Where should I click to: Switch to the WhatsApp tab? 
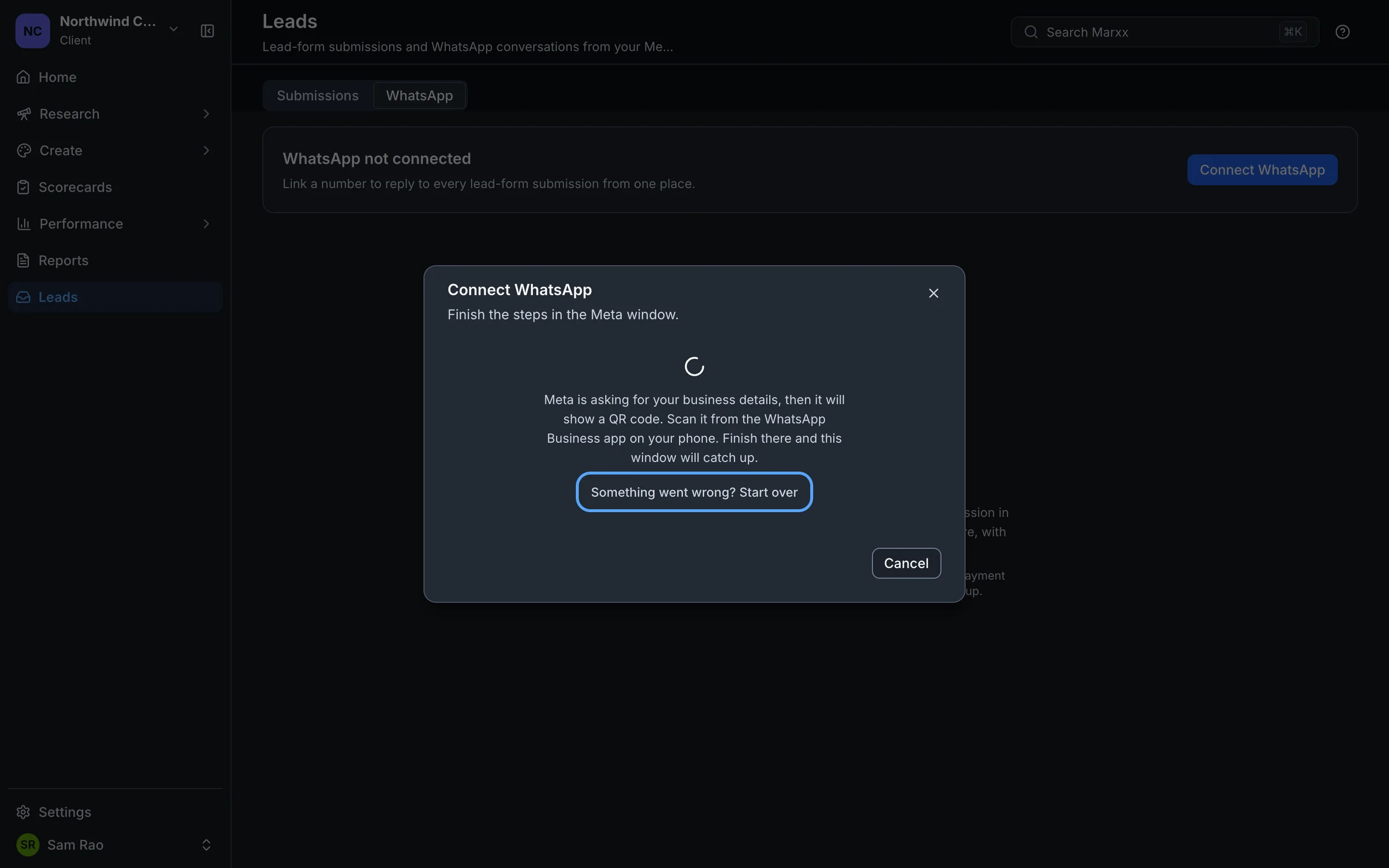tap(419, 95)
